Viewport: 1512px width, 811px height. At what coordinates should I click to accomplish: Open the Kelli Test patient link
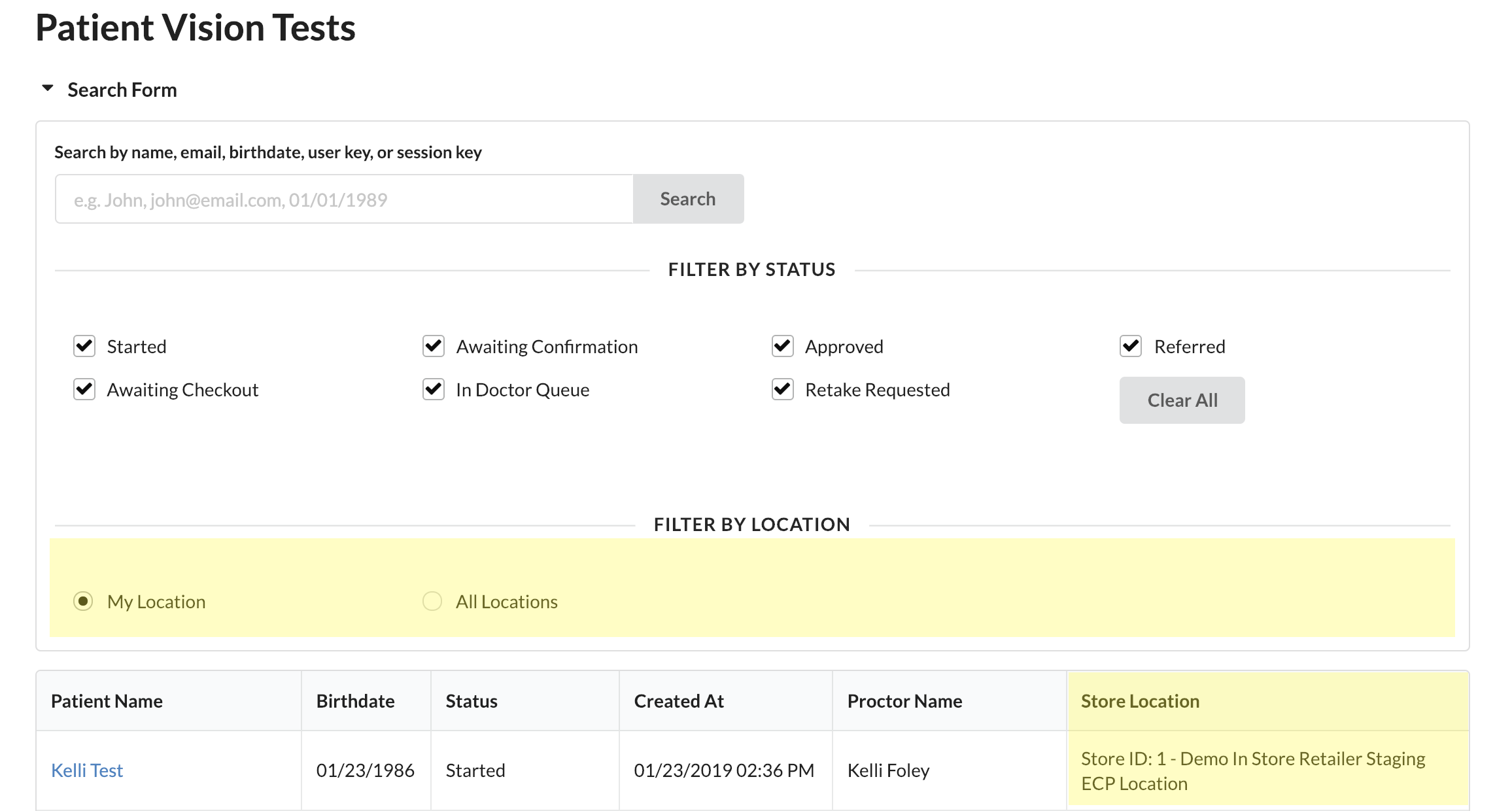pyautogui.click(x=87, y=770)
